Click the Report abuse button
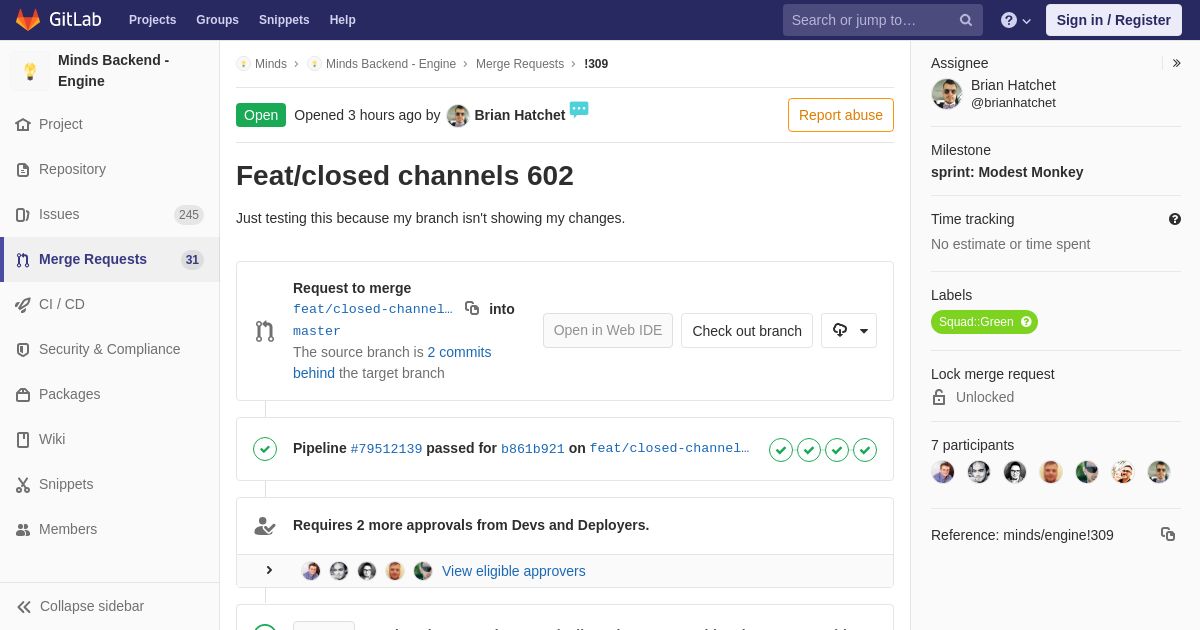Image resolution: width=1200 pixels, height=630 pixels. pos(841,115)
